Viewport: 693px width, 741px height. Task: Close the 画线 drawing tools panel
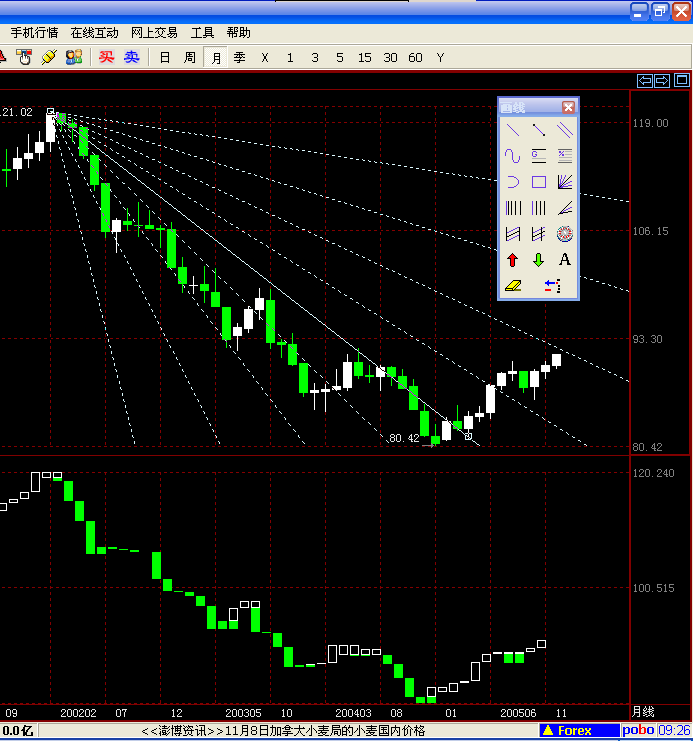[568, 107]
